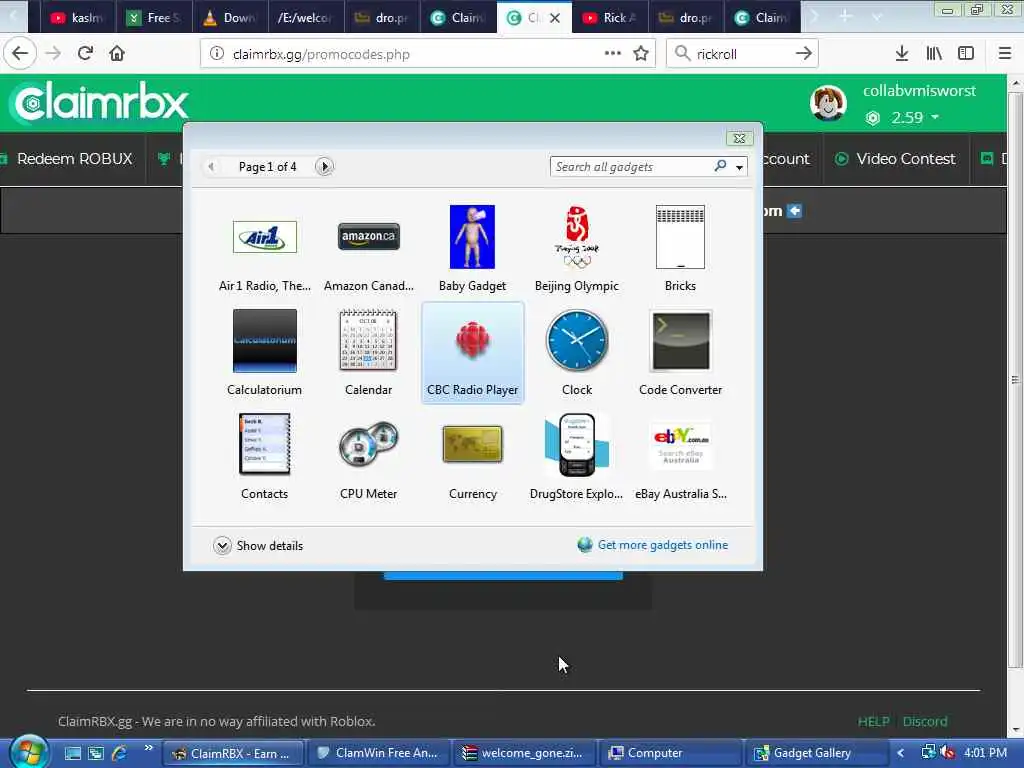Open the browser library

tap(934, 53)
